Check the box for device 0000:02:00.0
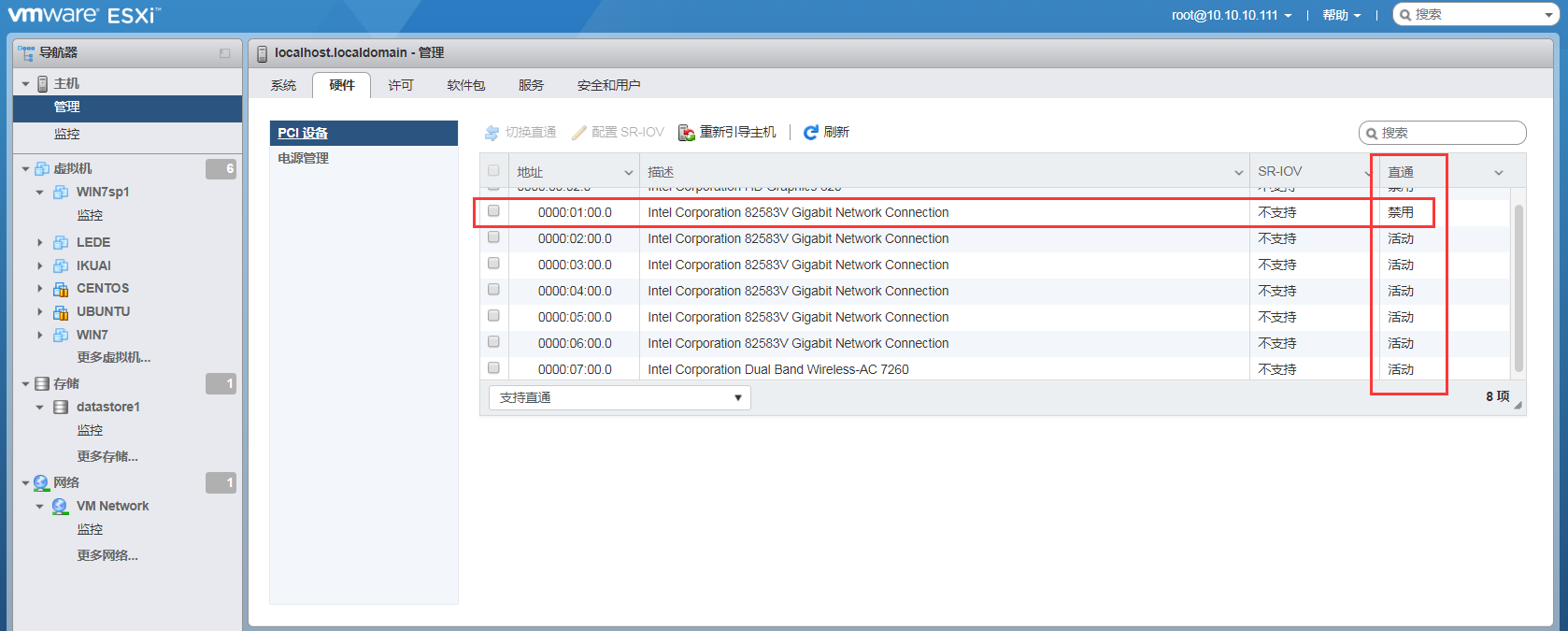 pyautogui.click(x=493, y=237)
